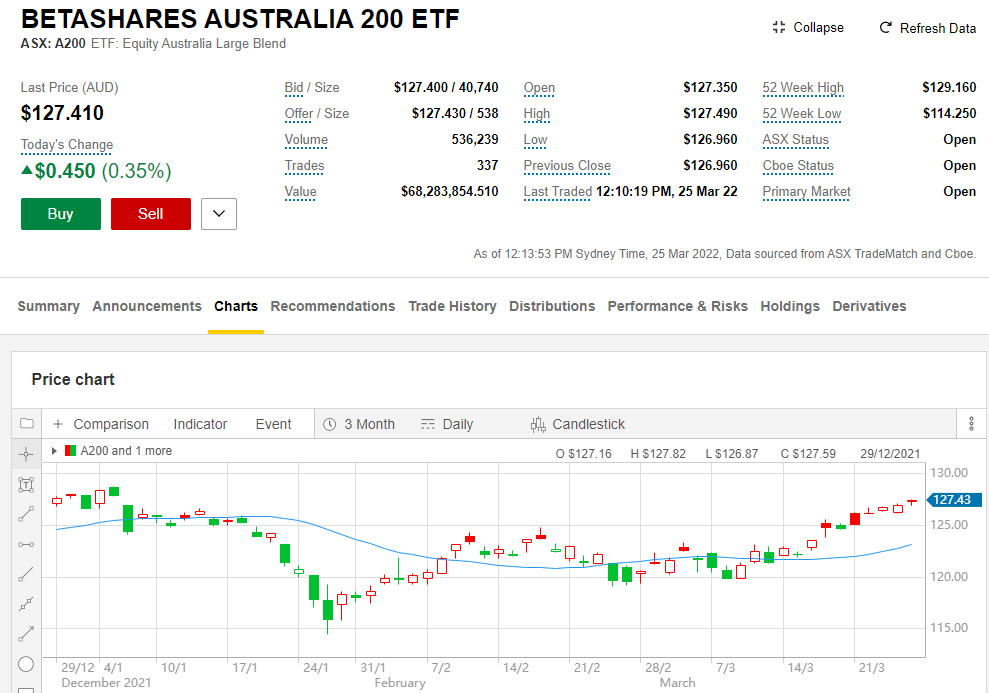Click the Low label
This screenshot has height=693, width=989.
[535, 139]
